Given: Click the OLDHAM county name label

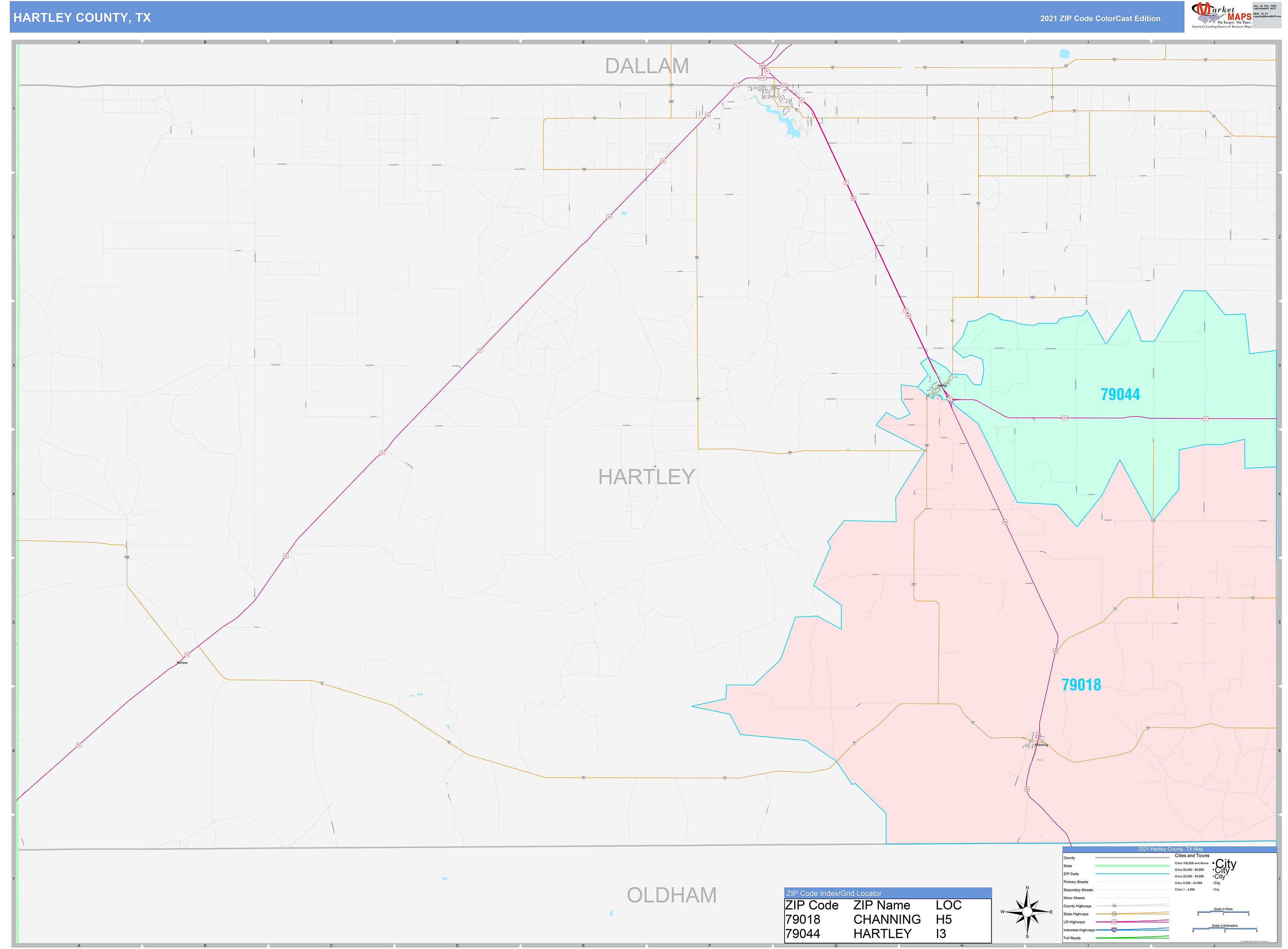Looking at the screenshot, I should click(671, 895).
